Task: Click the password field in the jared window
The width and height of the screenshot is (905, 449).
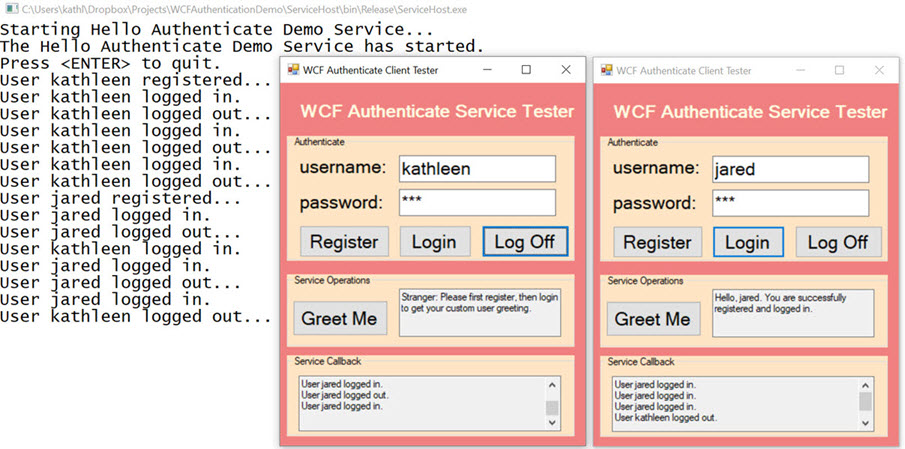Action: [791, 203]
